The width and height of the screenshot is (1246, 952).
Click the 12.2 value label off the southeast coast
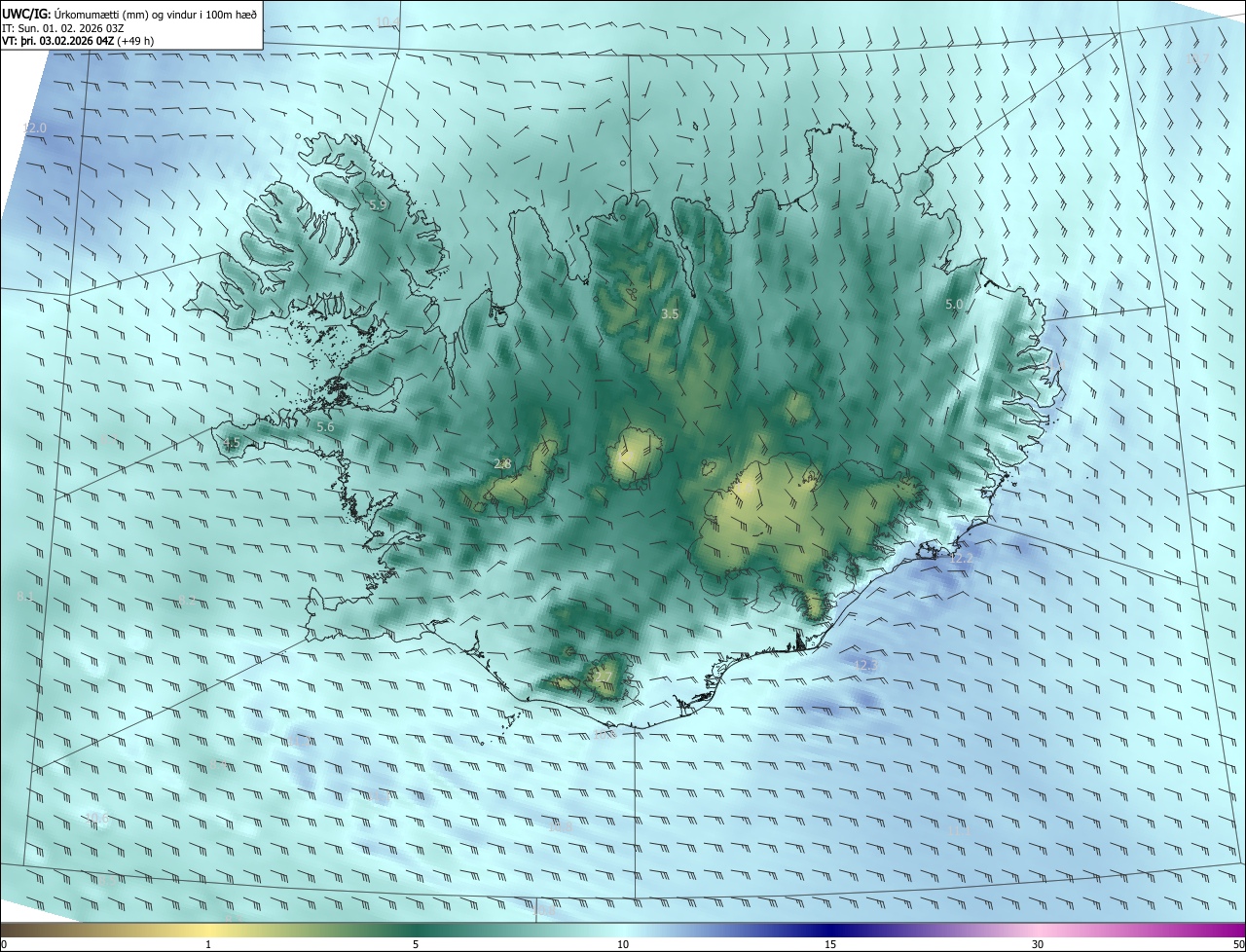coord(961,559)
